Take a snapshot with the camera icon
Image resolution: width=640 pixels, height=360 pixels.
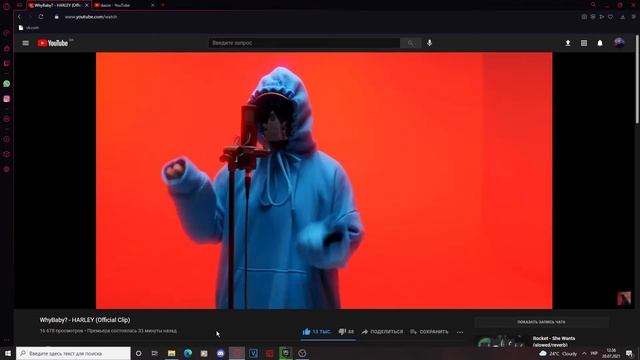[584, 17]
